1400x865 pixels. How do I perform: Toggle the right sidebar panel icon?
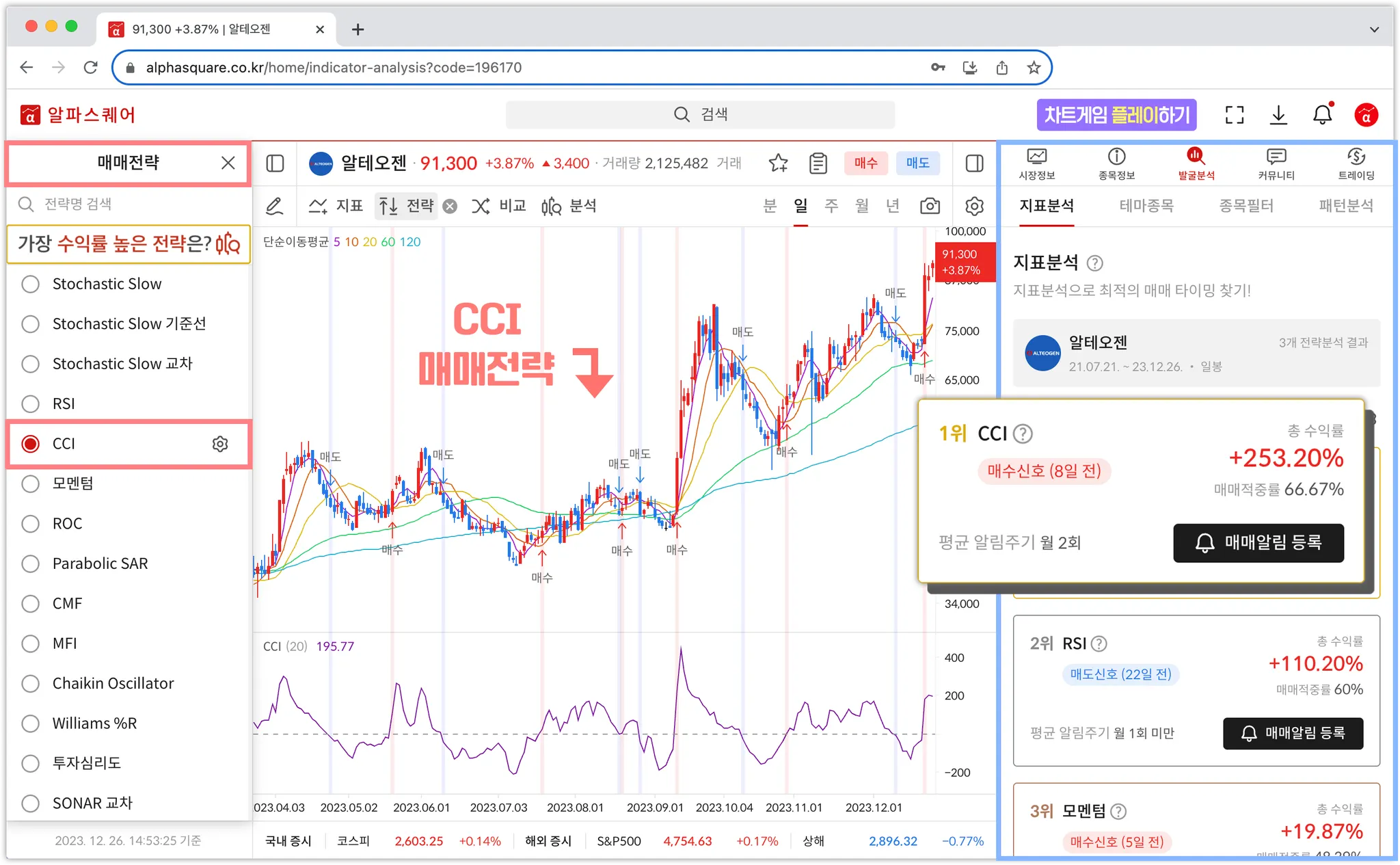(974, 163)
